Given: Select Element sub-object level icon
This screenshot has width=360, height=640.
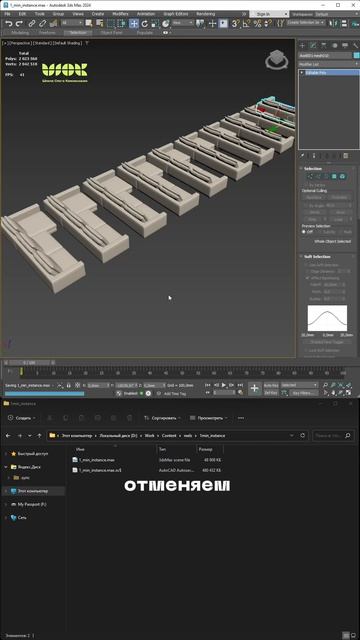Looking at the screenshot, I should pos(342,176).
